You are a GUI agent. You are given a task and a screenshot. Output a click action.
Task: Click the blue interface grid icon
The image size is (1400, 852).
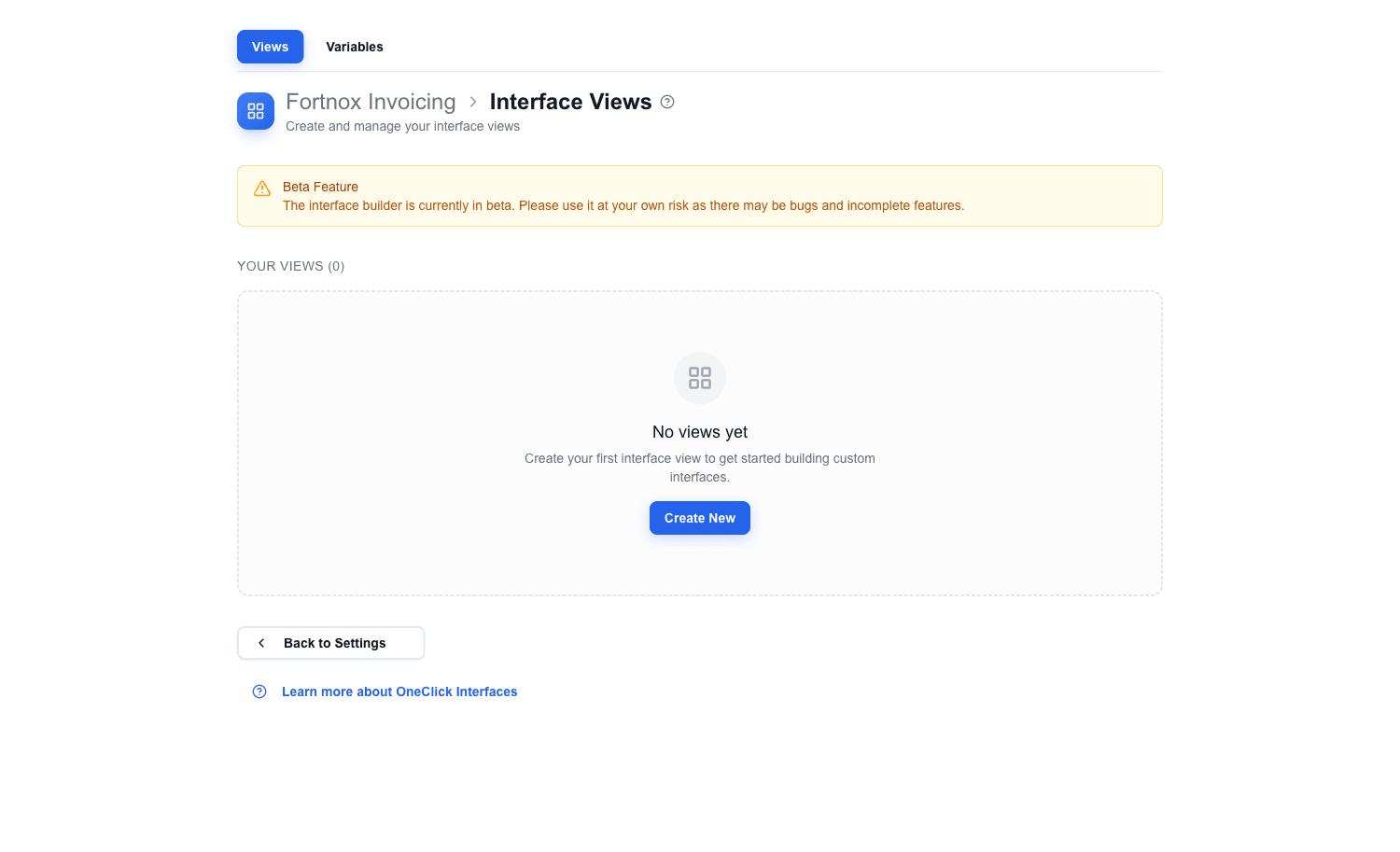coord(256,111)
